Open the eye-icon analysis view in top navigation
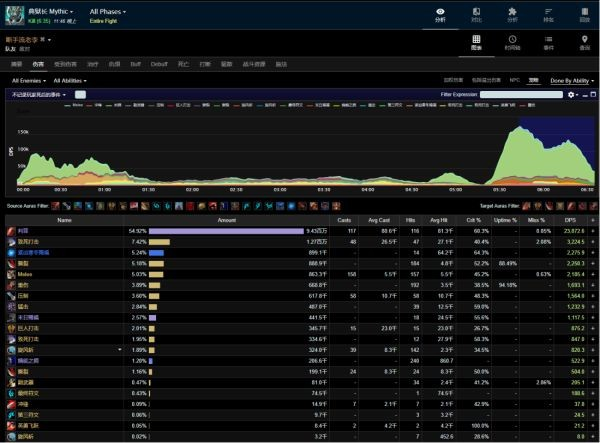This screenshot has height=443, width=600. point(440,15)
